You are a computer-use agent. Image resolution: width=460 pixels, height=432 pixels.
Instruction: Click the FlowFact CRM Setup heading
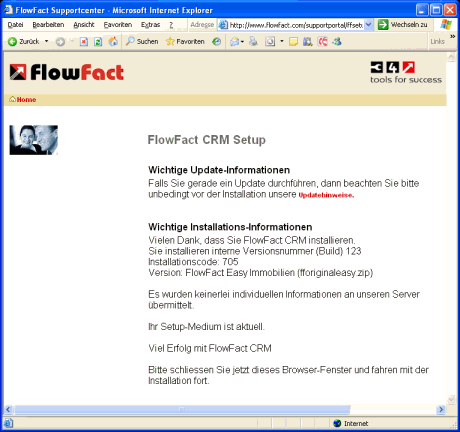tap(207, 140)
